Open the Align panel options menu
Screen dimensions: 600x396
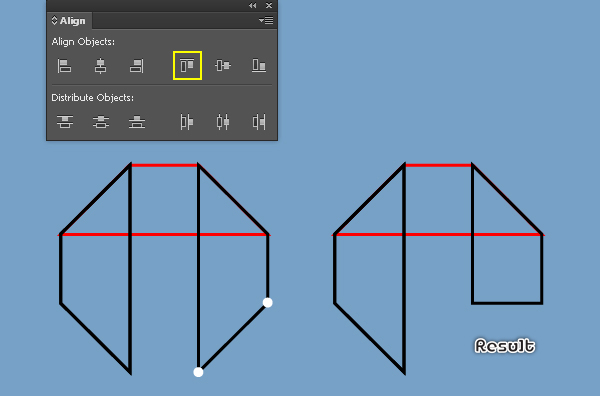pyautogui.click(x=266, y=20)
